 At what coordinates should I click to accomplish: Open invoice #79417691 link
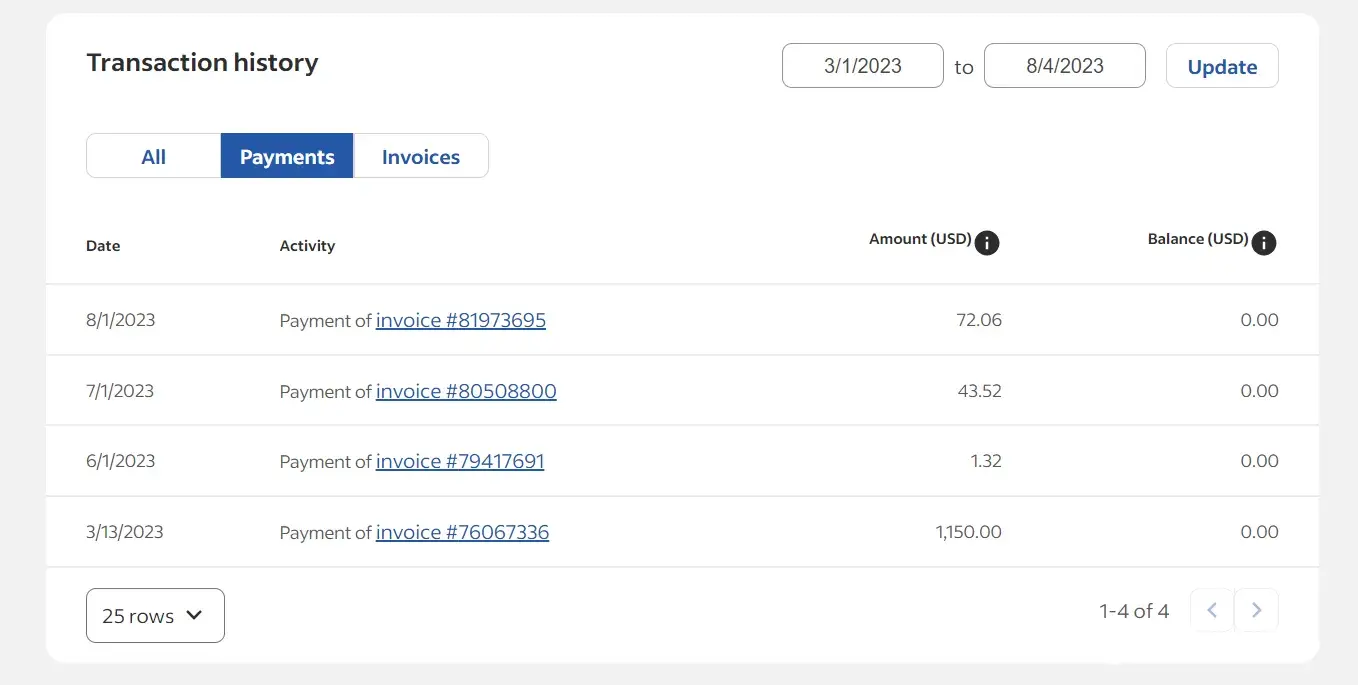click(x=460, y=461)
